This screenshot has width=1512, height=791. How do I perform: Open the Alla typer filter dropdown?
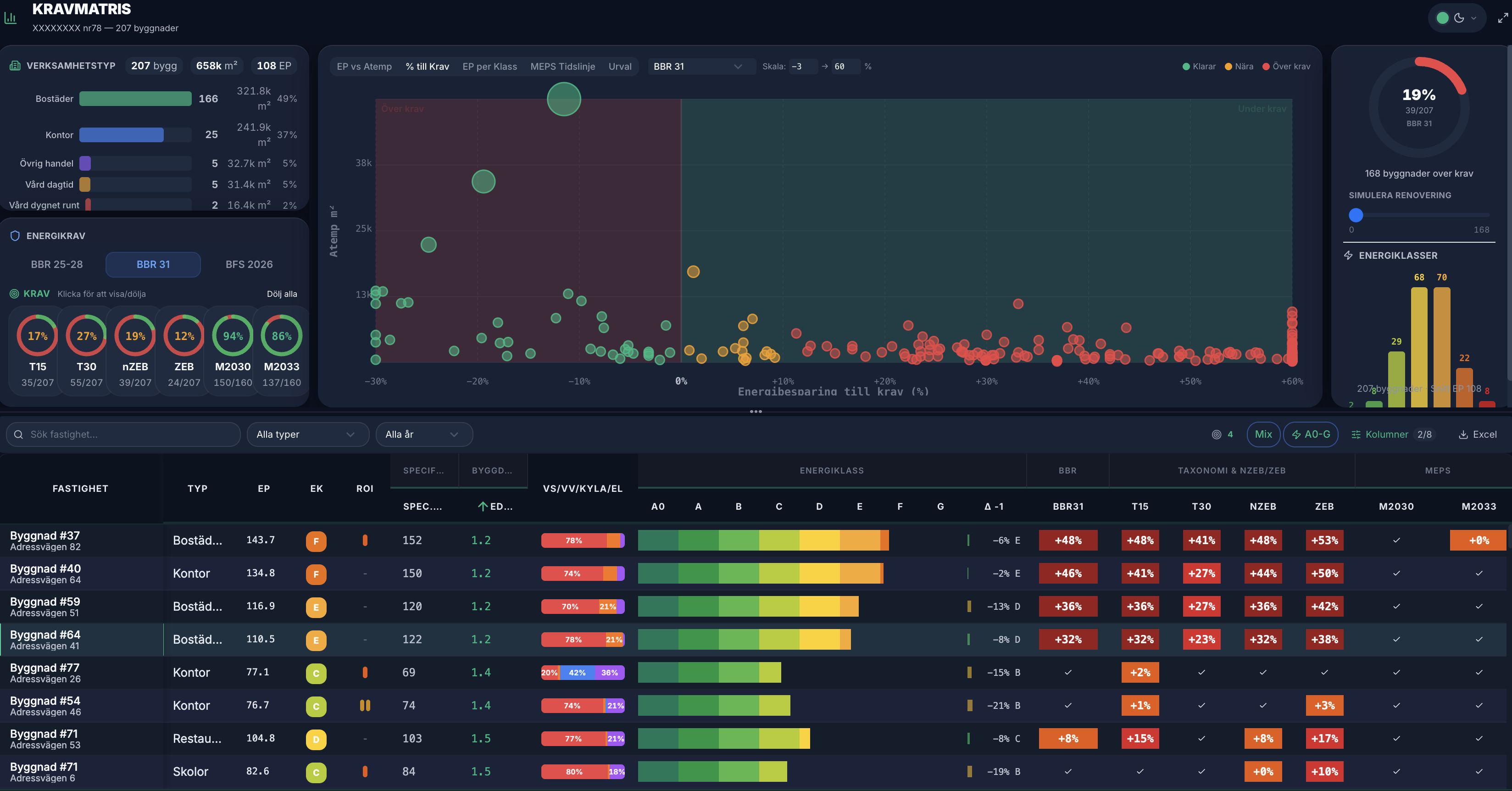tap(307, 434)
